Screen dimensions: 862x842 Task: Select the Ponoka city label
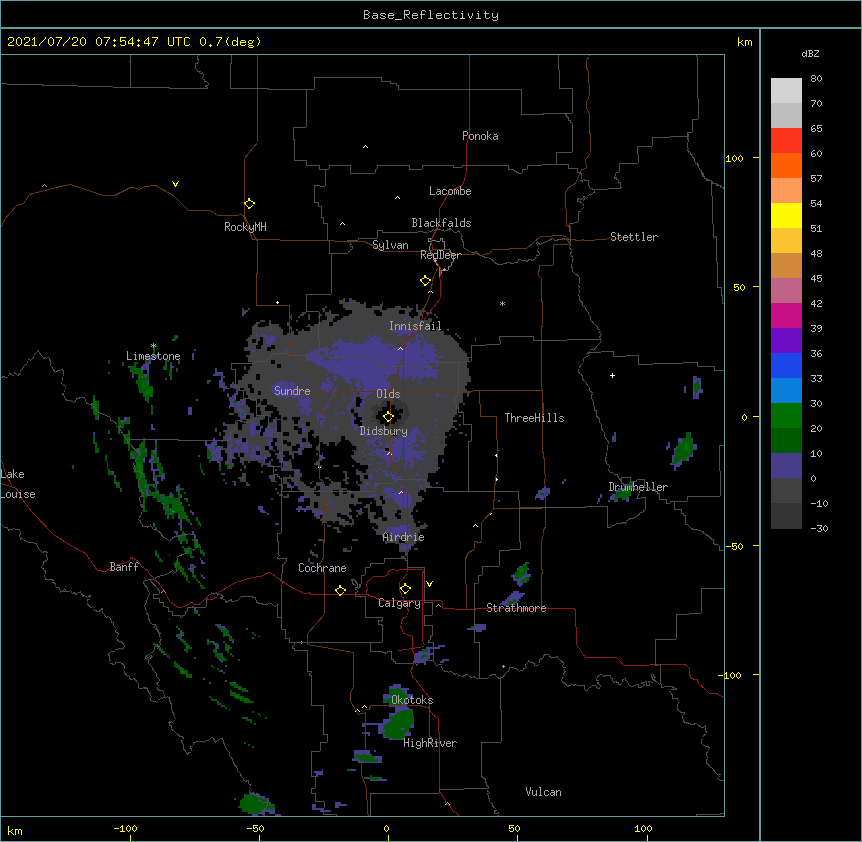480,136
